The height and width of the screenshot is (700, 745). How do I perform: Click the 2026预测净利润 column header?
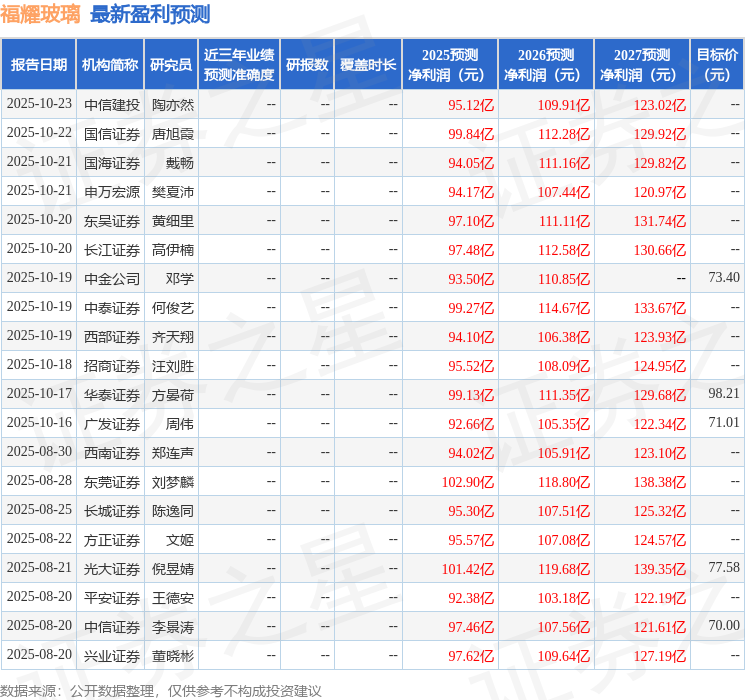click(545, 64)
